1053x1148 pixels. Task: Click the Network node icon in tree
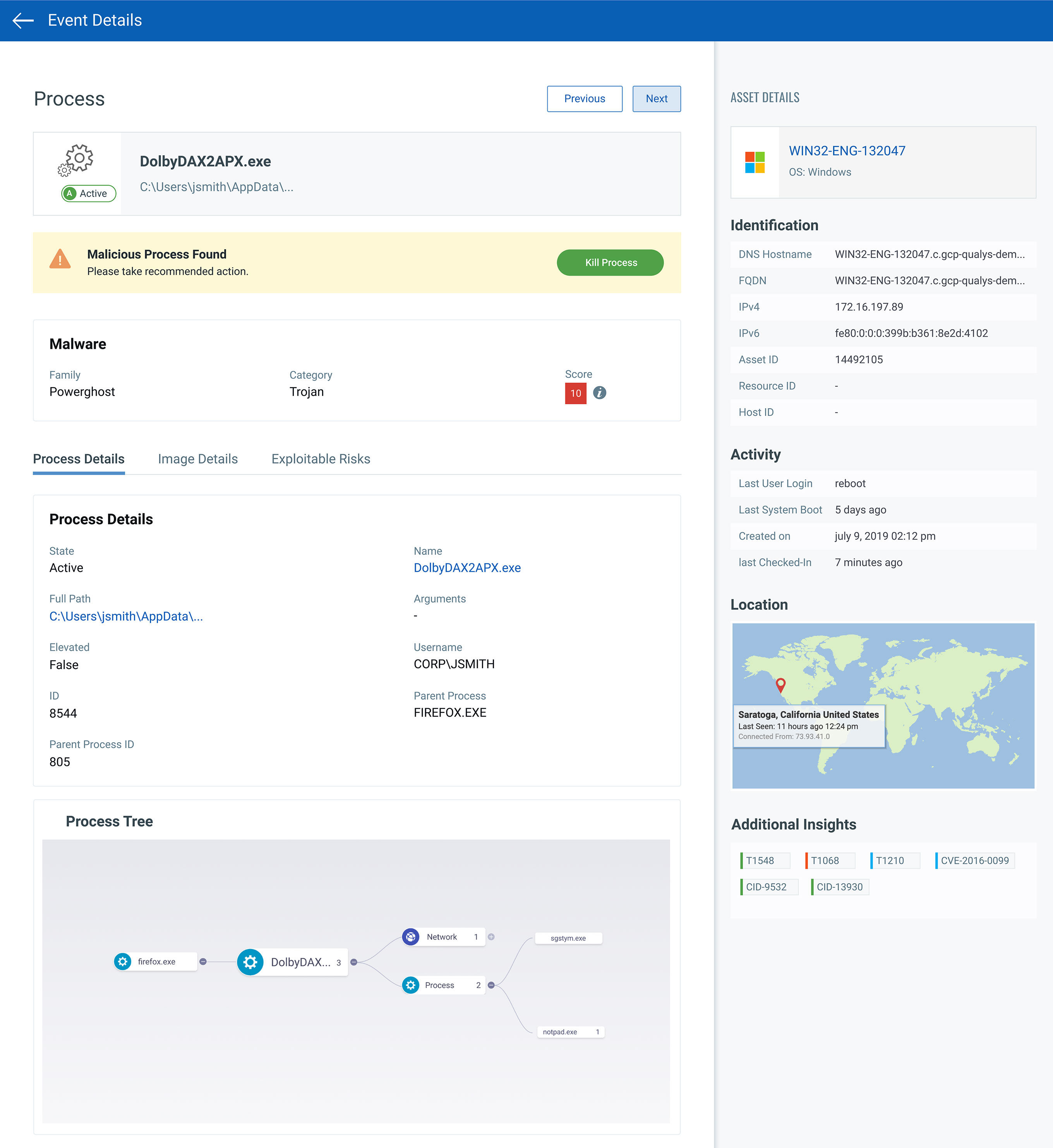[x=411, y=937]
